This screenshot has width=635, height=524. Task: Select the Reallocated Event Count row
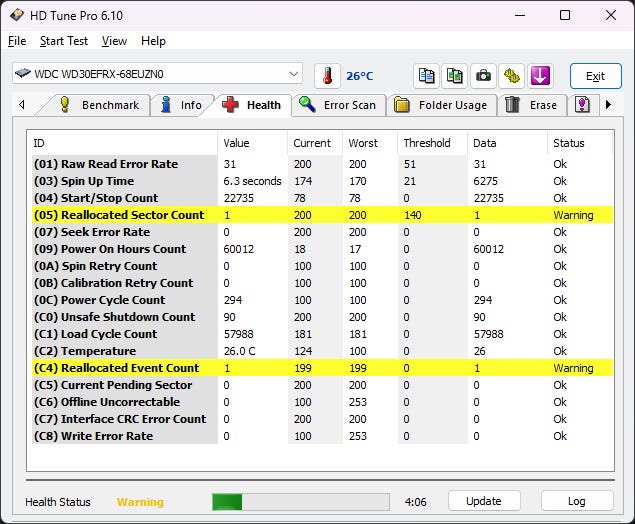[x=322, y=368]
